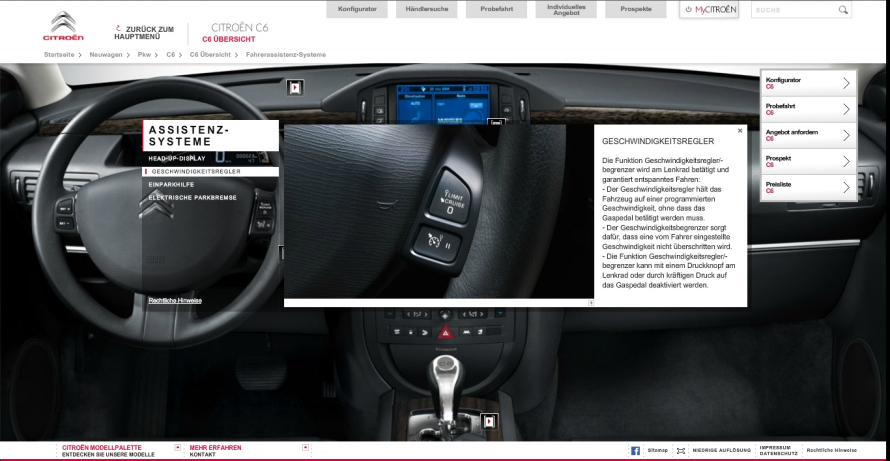
Task: Click the Prospekte top button
Action: point(636,9)
